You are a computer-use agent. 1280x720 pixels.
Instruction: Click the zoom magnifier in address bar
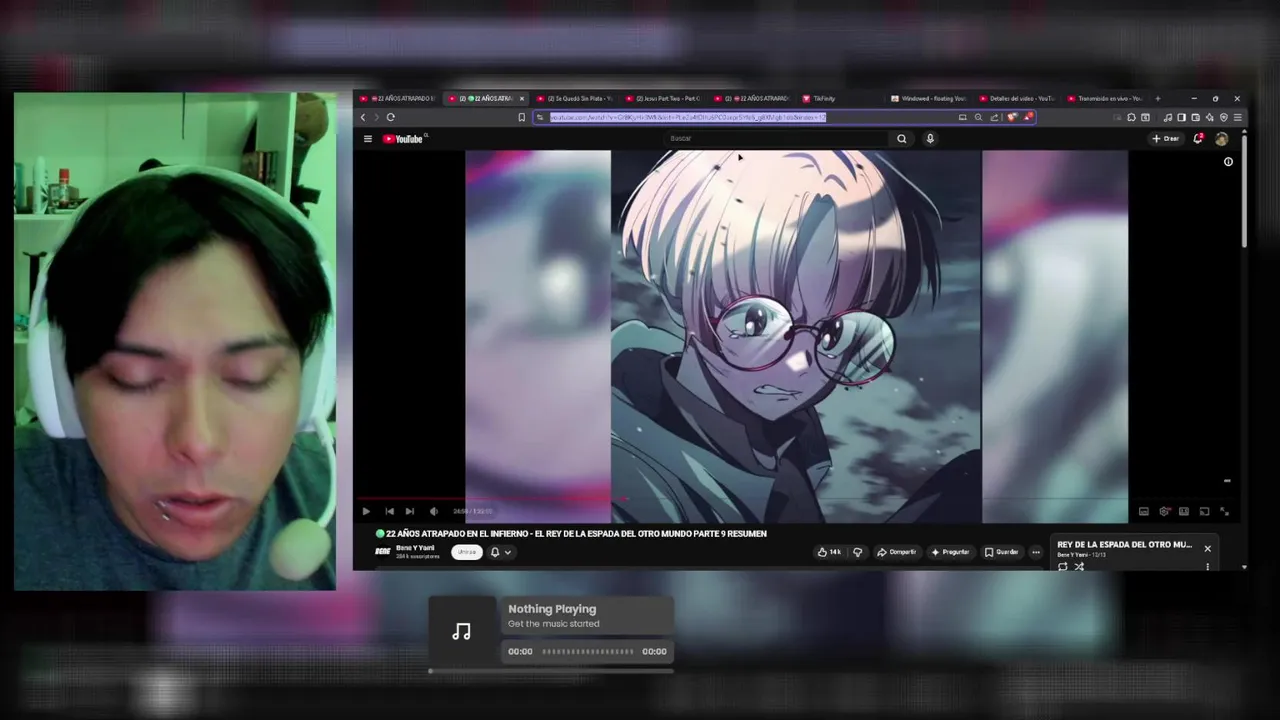coord(978,117)
